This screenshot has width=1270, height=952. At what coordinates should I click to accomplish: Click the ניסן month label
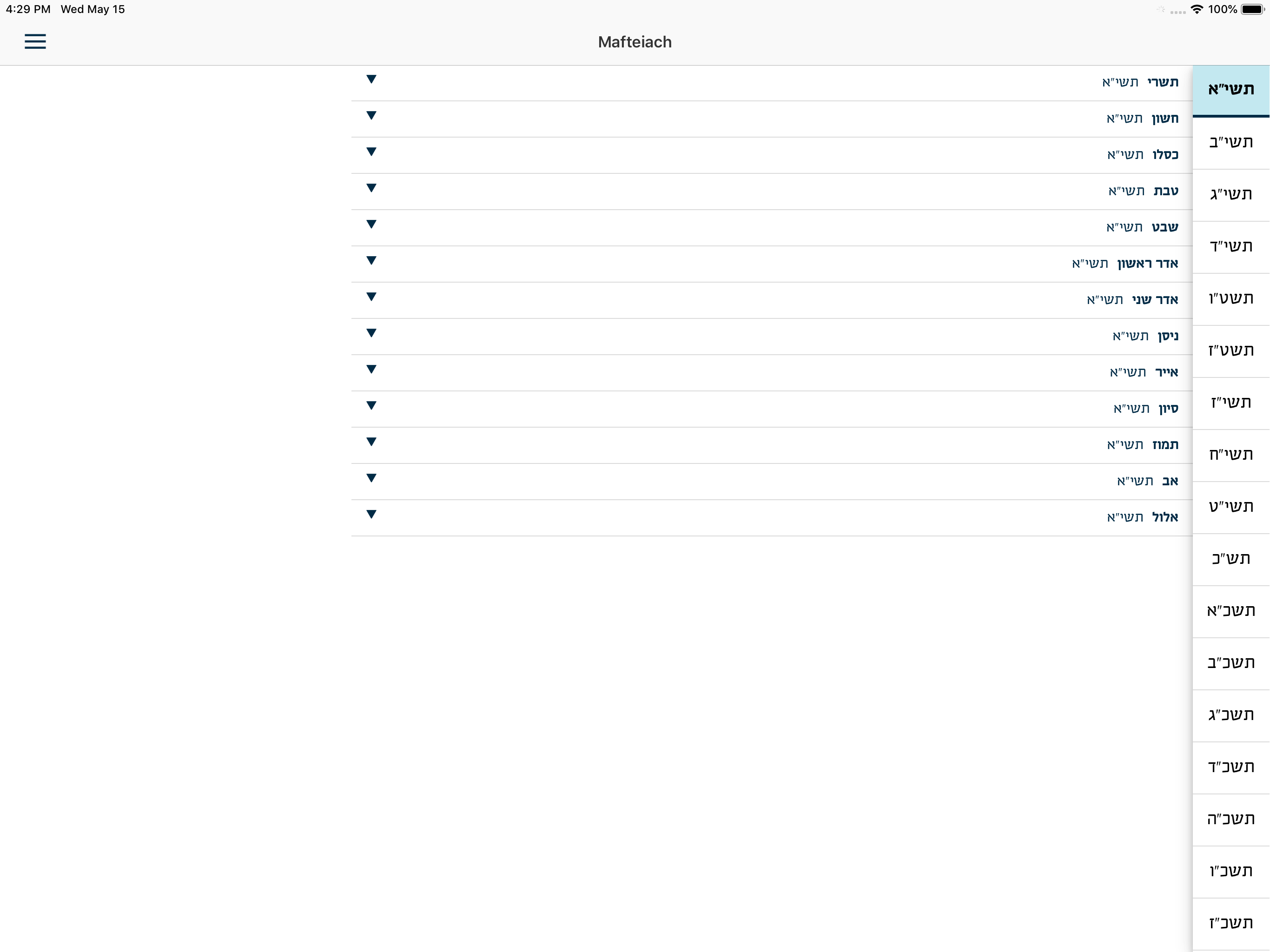pos(1168,336)
